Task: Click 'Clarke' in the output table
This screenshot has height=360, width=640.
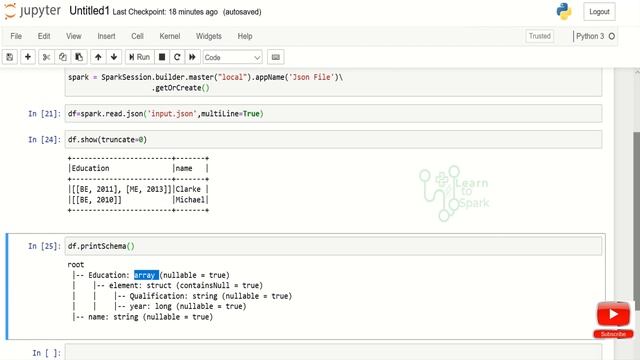Action: 188,189
